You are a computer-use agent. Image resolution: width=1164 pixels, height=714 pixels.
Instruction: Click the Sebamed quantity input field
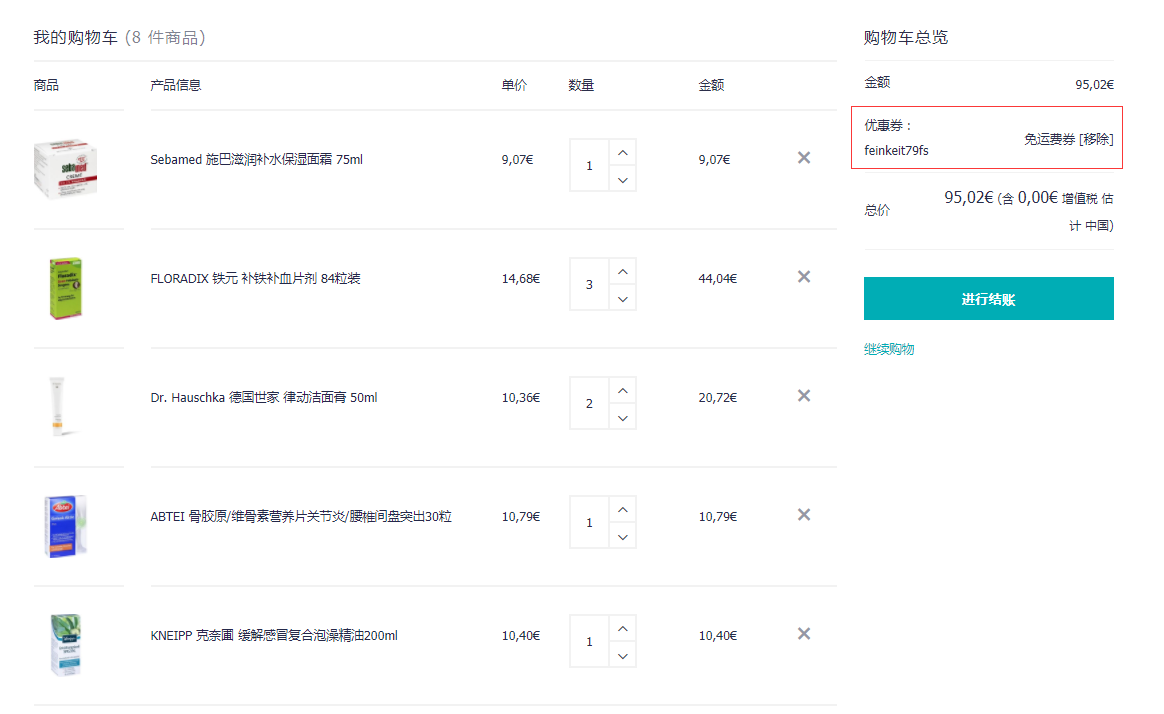tap(589, 166)
